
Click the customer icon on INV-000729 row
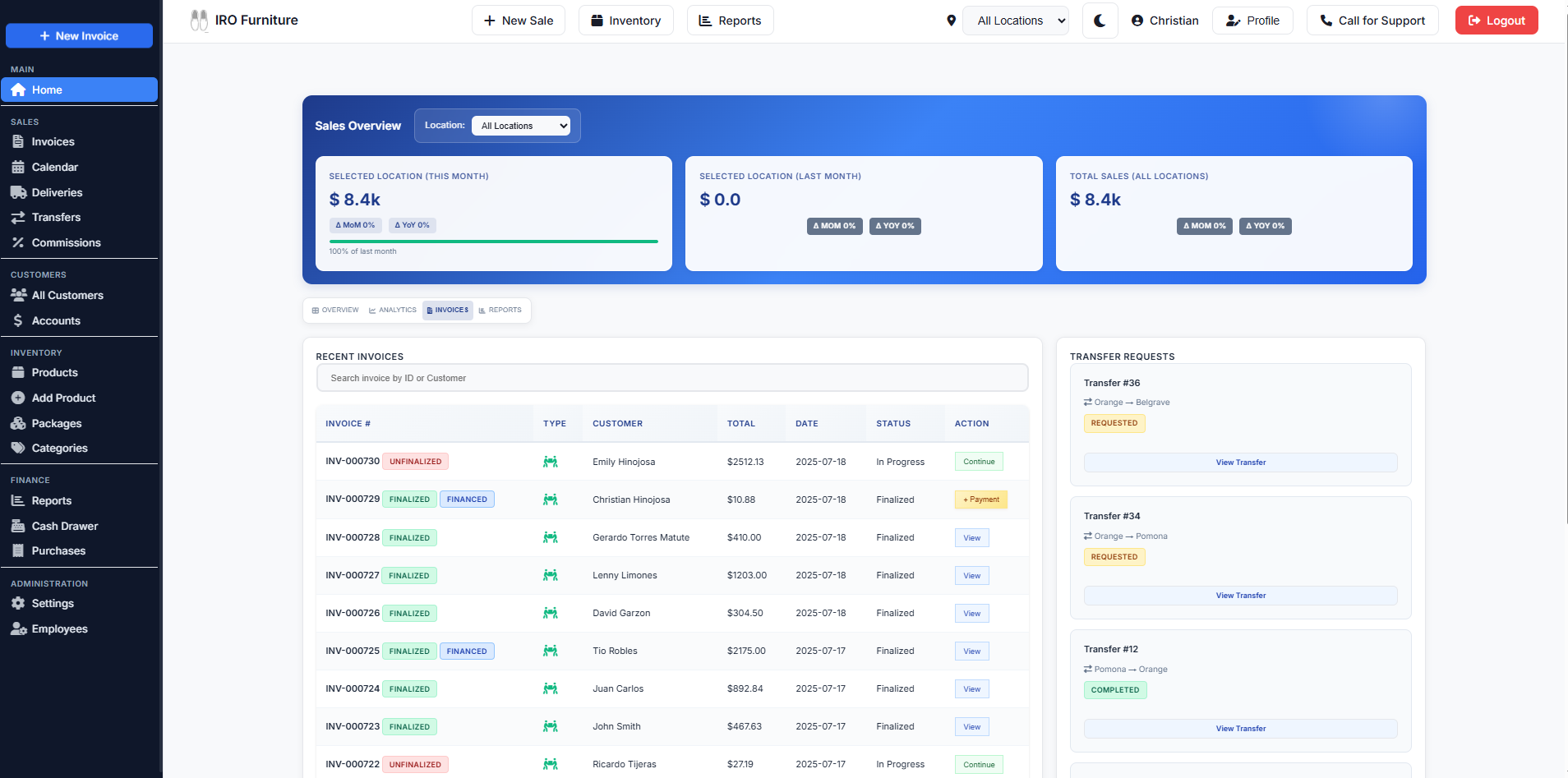[x=551, y=499]
